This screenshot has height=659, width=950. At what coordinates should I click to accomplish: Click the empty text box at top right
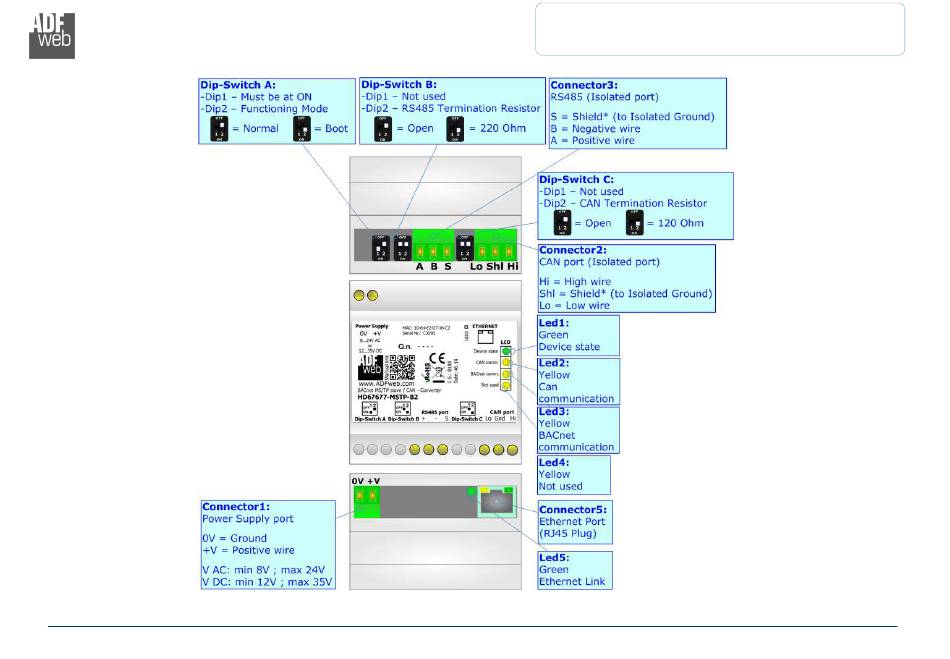coord(719,29)
